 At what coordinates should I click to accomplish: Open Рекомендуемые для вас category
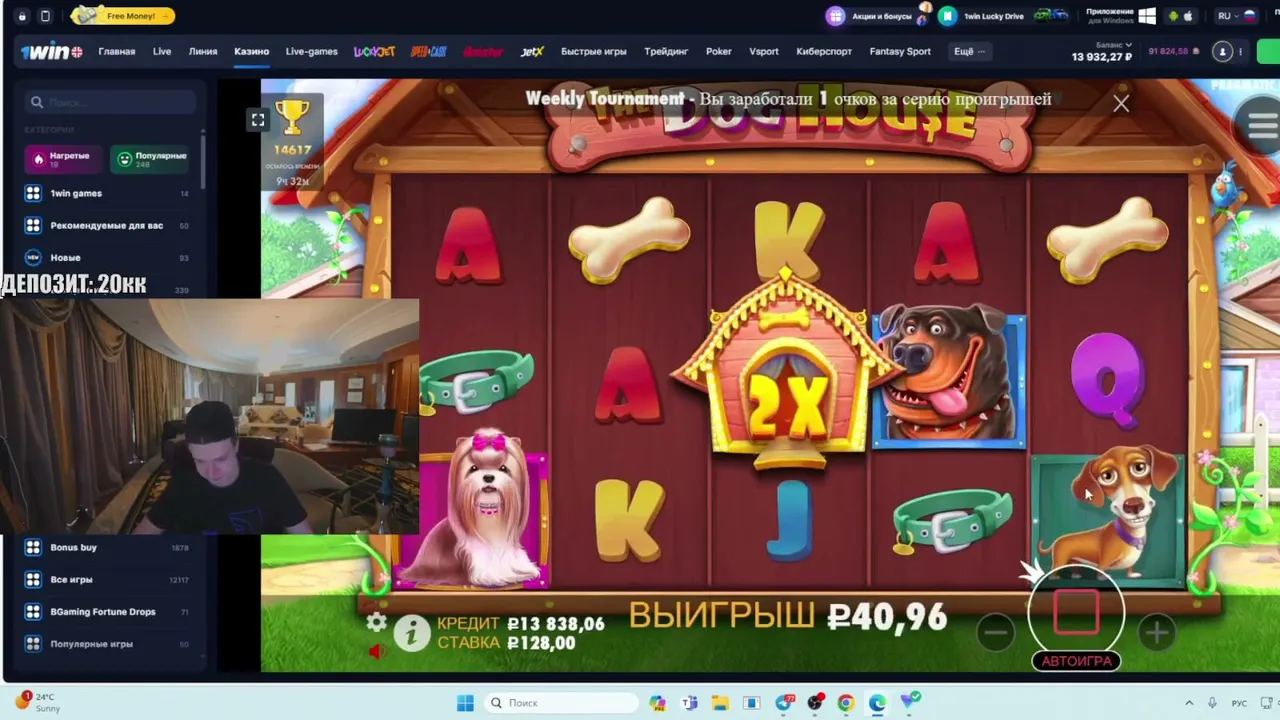[x=107, y=226]
